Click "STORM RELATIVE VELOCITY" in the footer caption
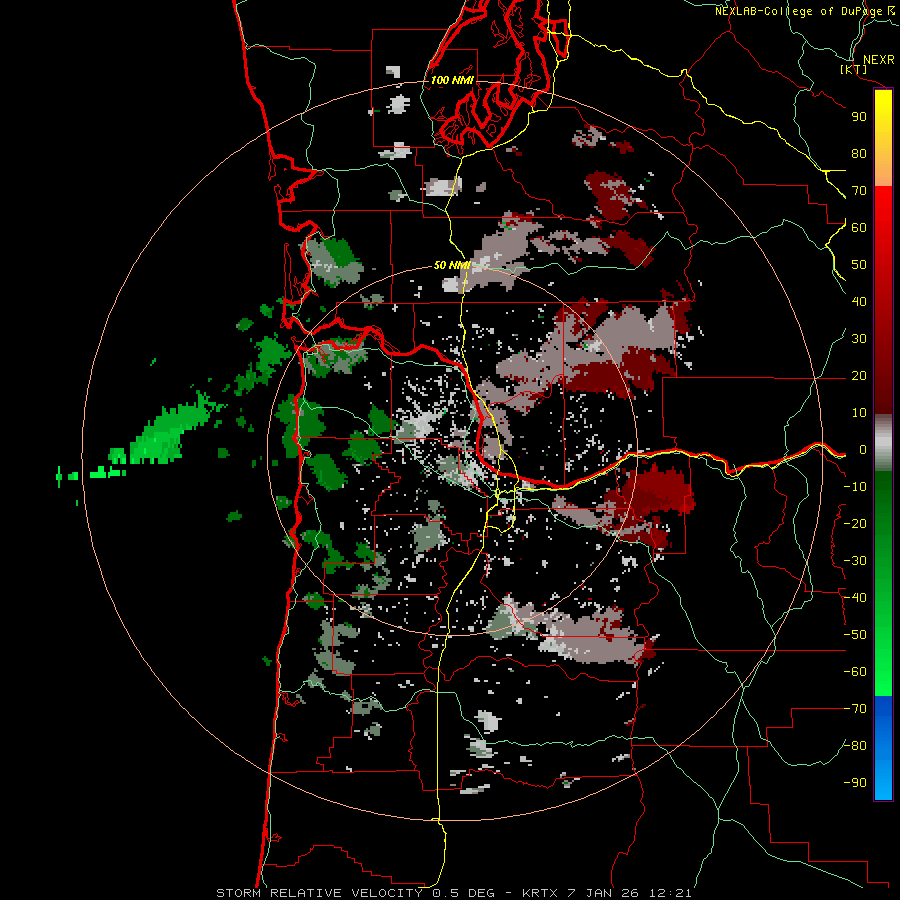 point(319,893)
